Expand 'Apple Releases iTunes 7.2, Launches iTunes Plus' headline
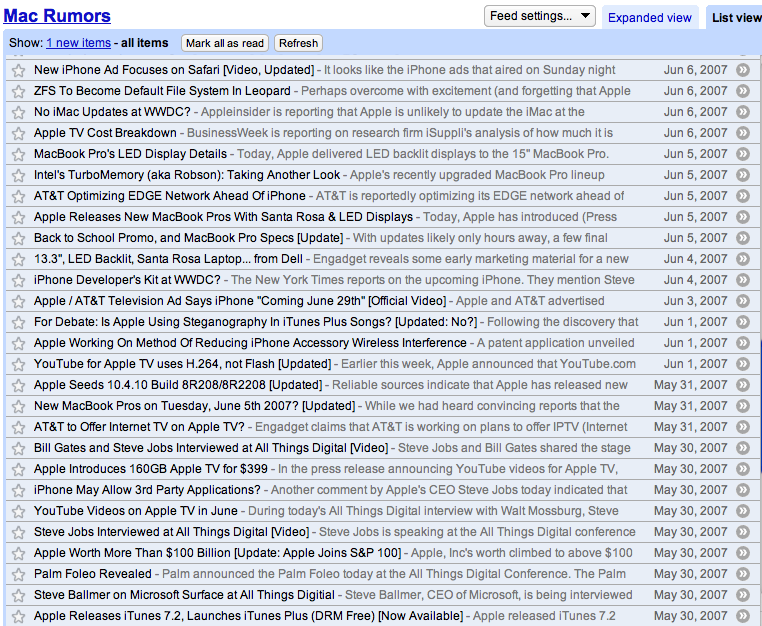The width and height of the screenshot is (762, 626). tap(248, 616)
